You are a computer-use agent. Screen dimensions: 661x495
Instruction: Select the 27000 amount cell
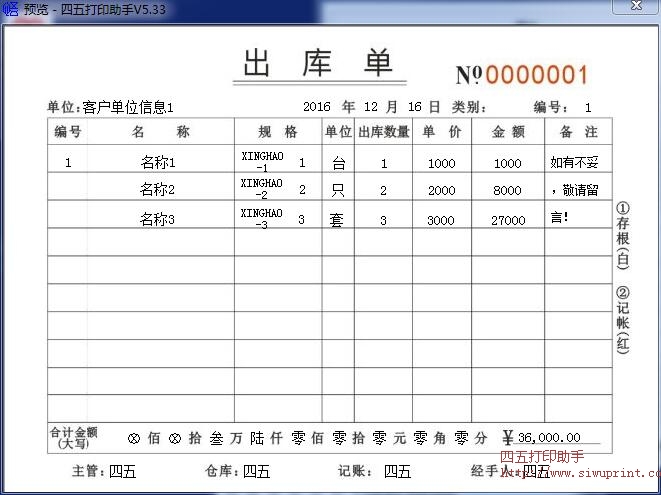click(507, 221)
